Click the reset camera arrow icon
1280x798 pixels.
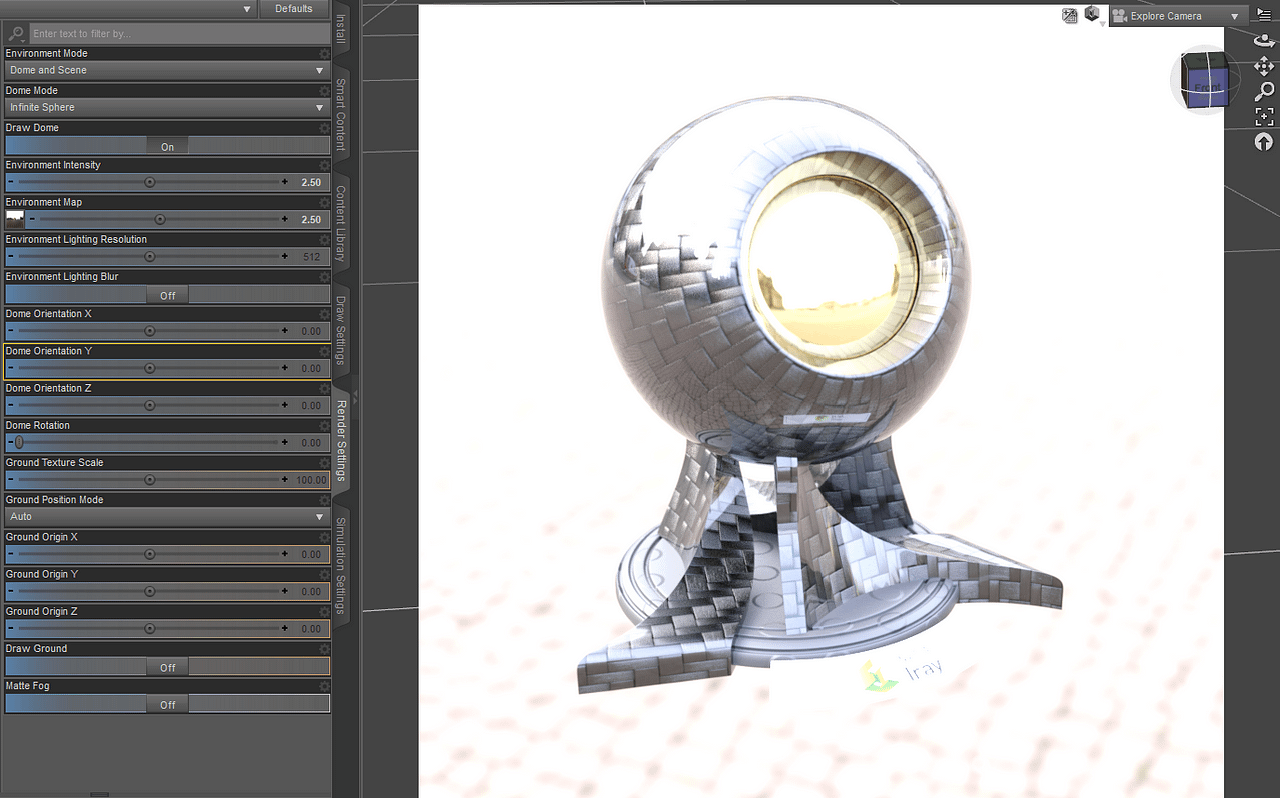point(1264,142)
